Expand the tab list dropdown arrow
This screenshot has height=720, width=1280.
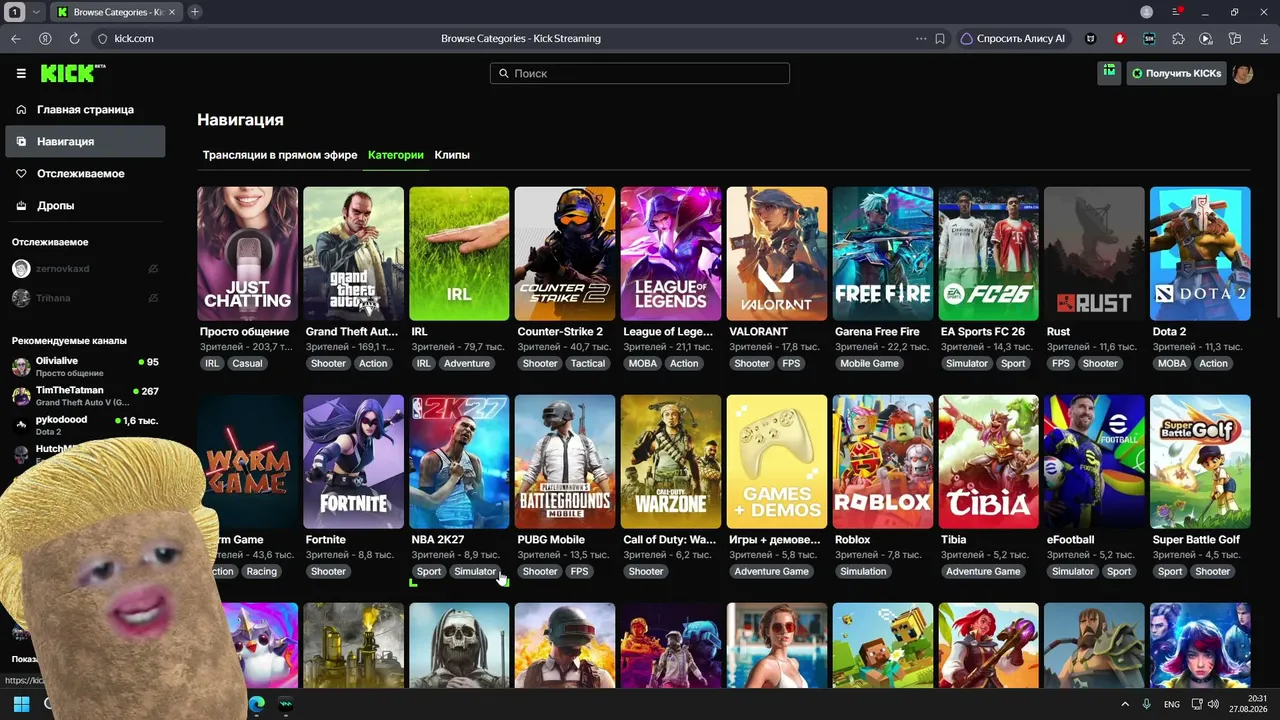[37, 12]
